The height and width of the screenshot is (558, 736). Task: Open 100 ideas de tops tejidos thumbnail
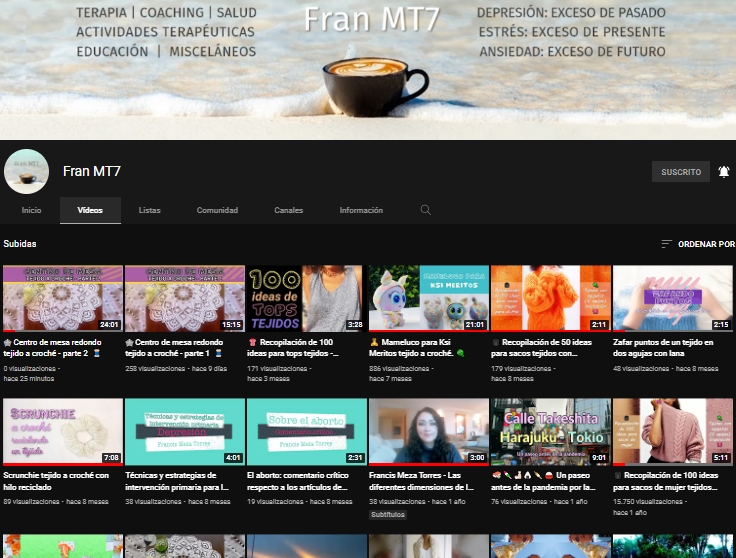307,298
